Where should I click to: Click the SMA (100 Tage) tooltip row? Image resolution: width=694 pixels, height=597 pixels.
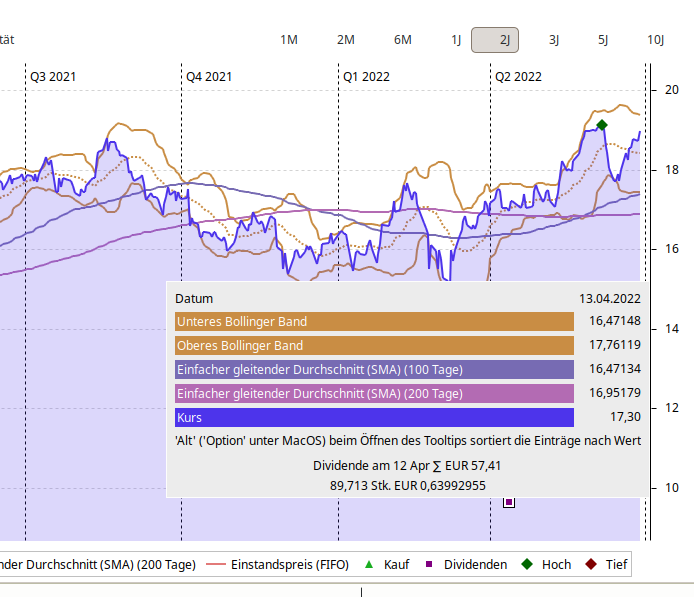[x=374, y=369]
